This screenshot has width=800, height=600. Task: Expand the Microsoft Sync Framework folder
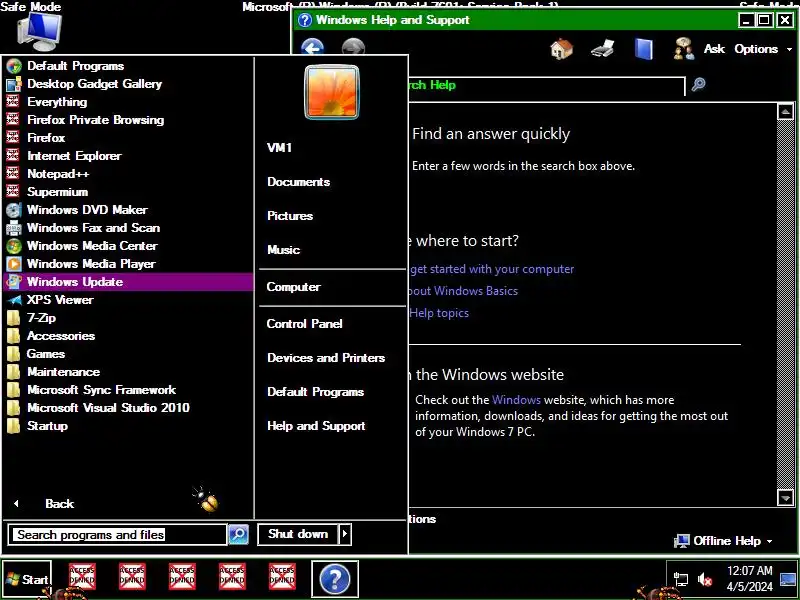(128, 390)
